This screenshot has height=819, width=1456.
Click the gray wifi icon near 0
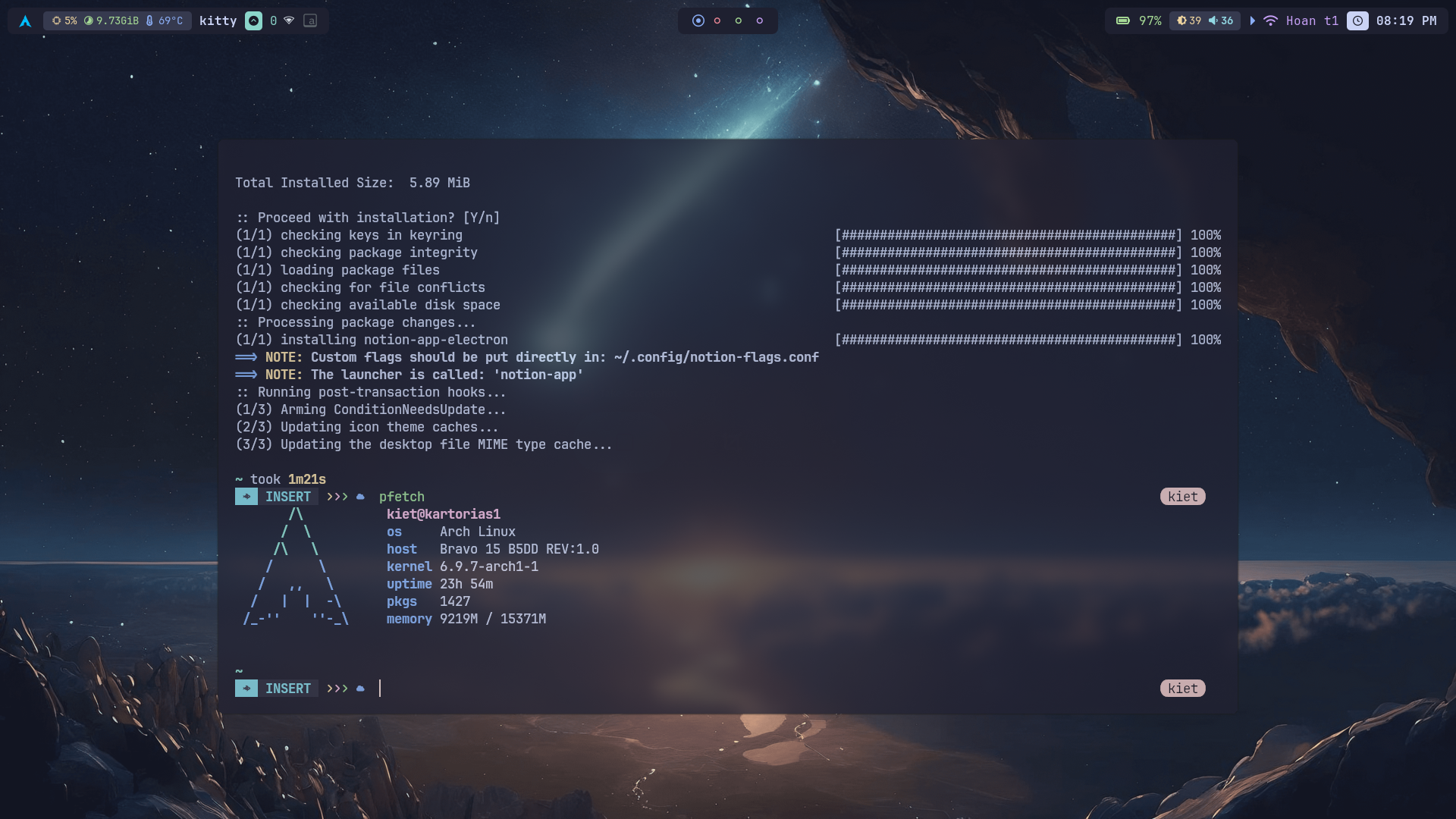click(289, 21)
